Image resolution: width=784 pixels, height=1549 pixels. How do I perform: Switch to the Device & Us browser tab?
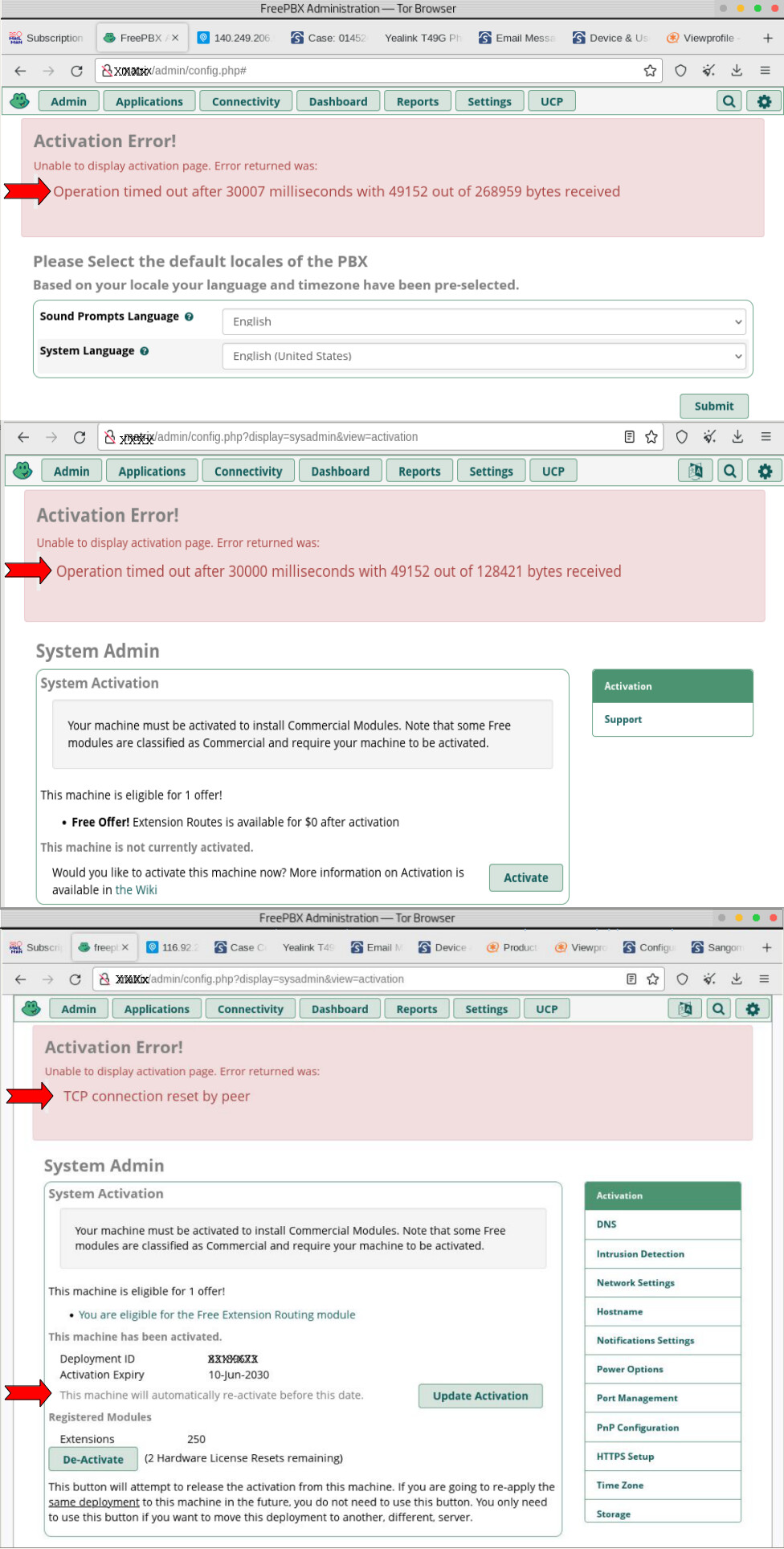610,38
